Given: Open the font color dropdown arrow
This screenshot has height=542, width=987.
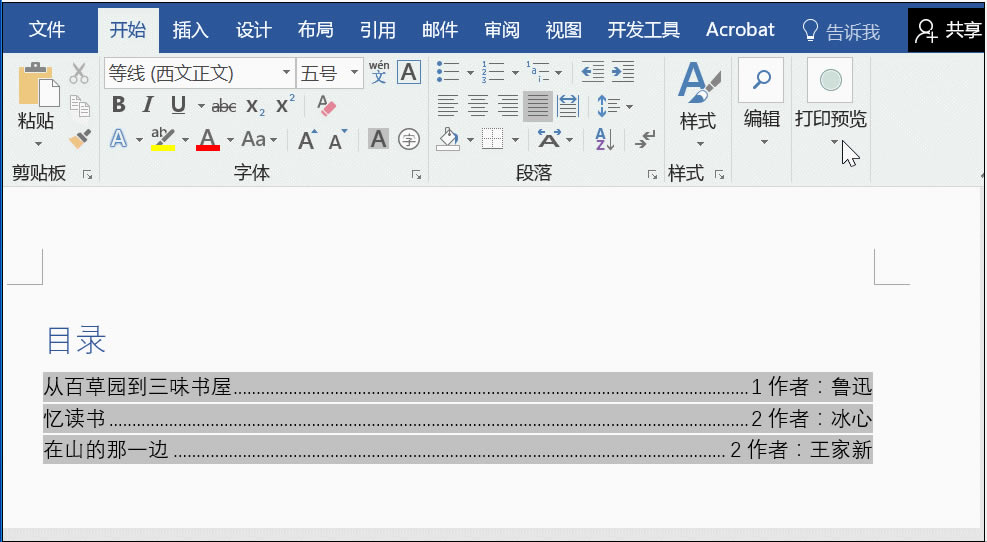Looking at the screenshot, I should [x=230, y=140].
